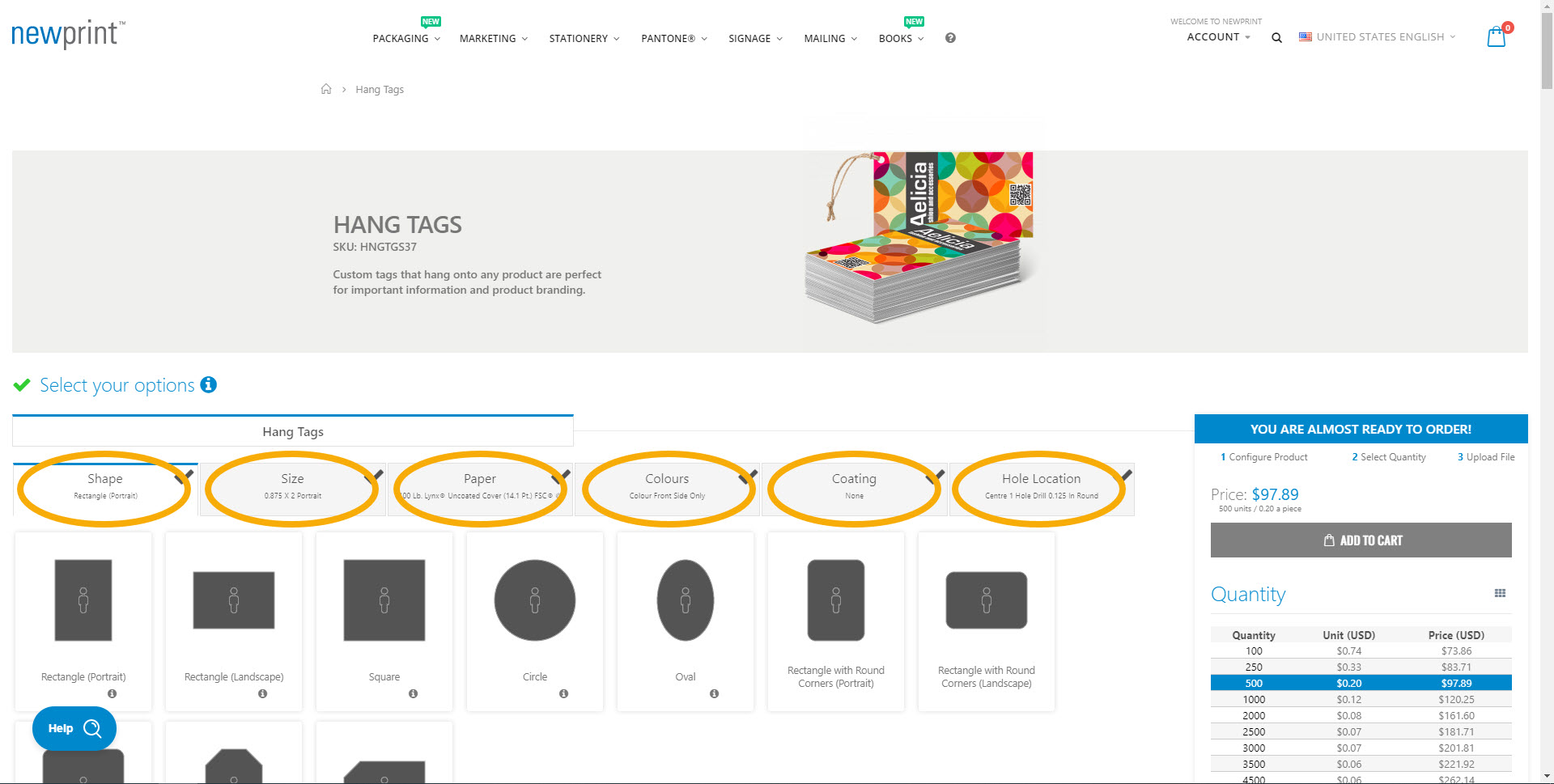Select quantity row 2500
This screenshot has height=784, width=1554.
click(x=1361, y=731)
